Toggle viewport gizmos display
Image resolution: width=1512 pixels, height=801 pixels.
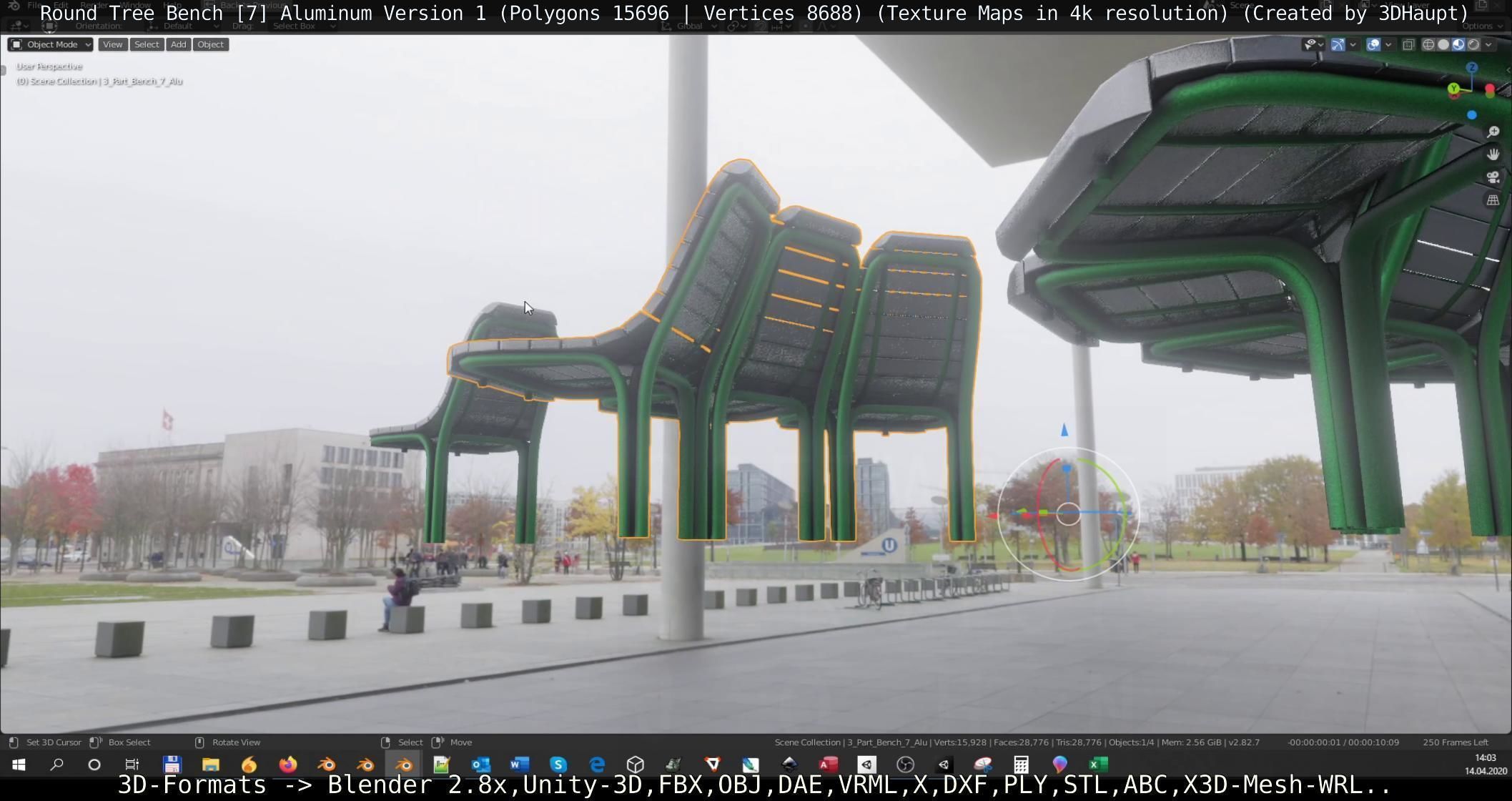click(1338, 44)
